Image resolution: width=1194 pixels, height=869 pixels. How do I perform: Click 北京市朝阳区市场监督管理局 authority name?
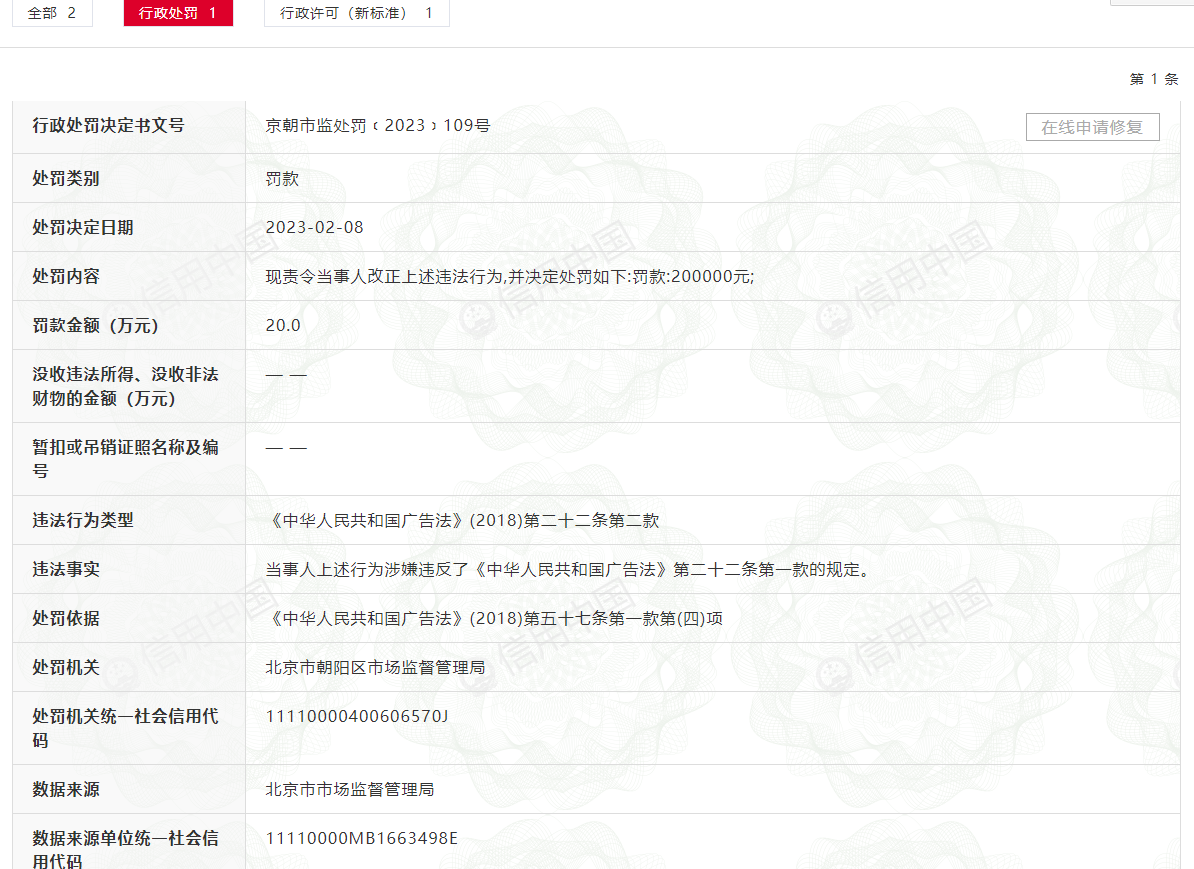pos(375,667)
